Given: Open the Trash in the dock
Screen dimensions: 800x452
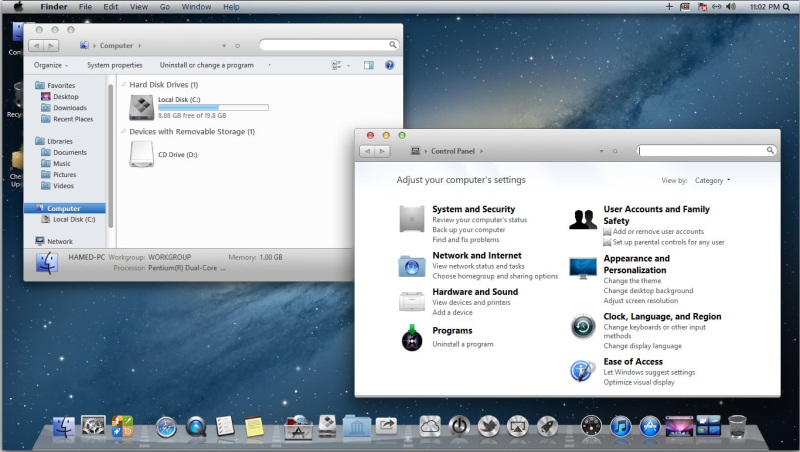Looking at the screenshot, I should (x=737, y=426).
